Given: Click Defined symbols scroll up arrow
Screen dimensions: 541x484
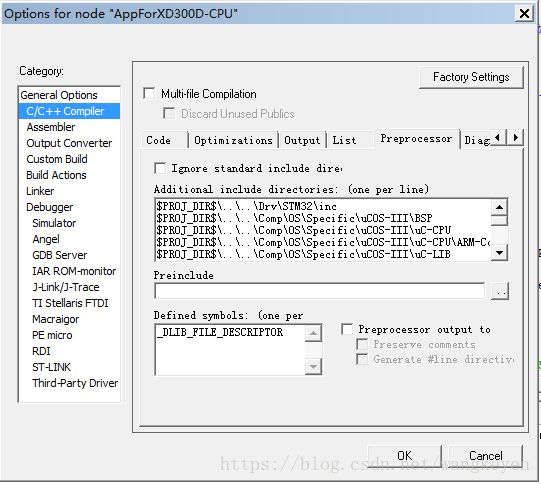Looking at the screenshot, I should tap(313, 333).
